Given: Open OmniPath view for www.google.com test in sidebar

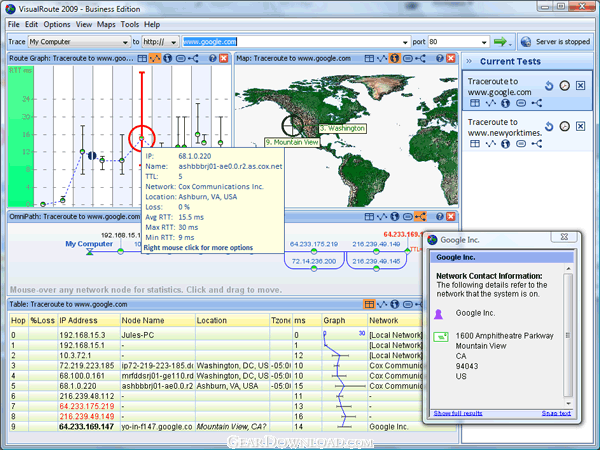Looking at the screenshot, I should 536,103.
